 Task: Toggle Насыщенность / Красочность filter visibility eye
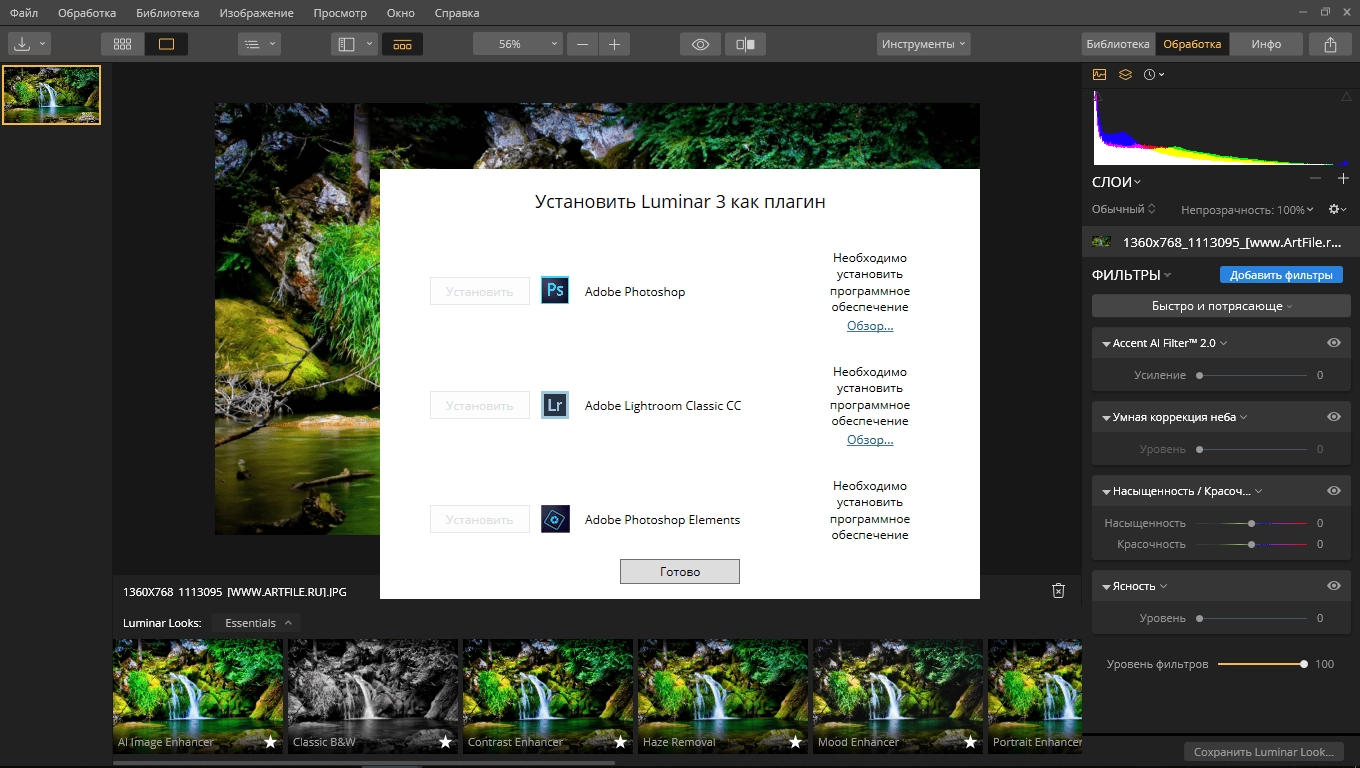[1334, 491]
